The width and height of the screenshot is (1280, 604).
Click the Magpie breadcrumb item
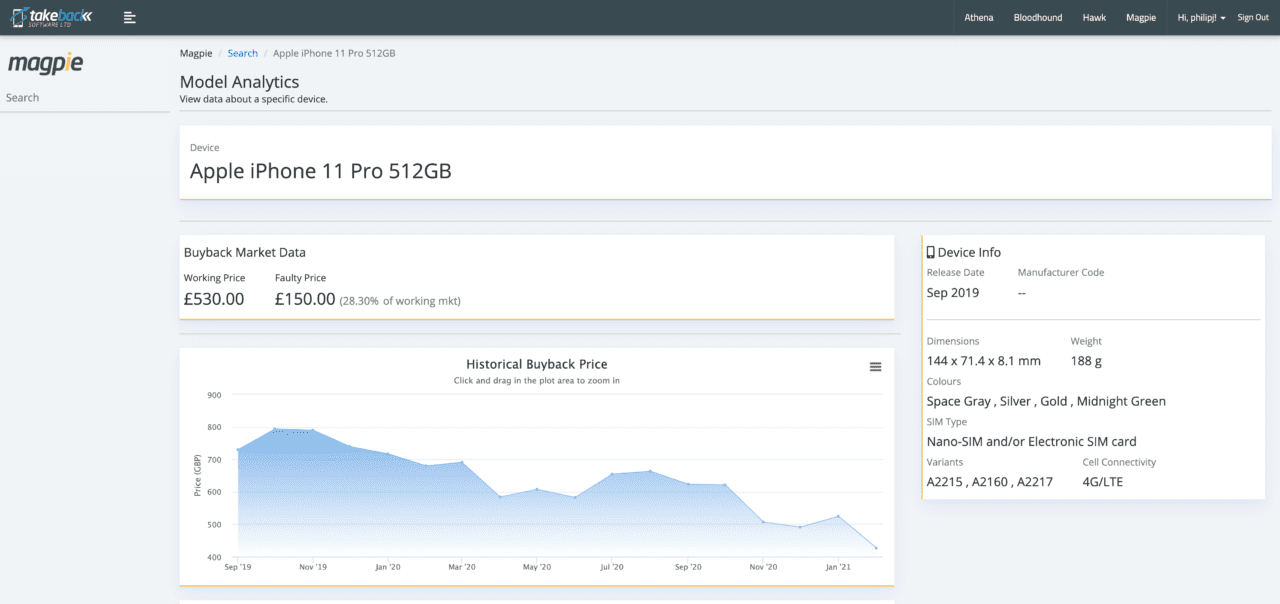pos(196,53)
